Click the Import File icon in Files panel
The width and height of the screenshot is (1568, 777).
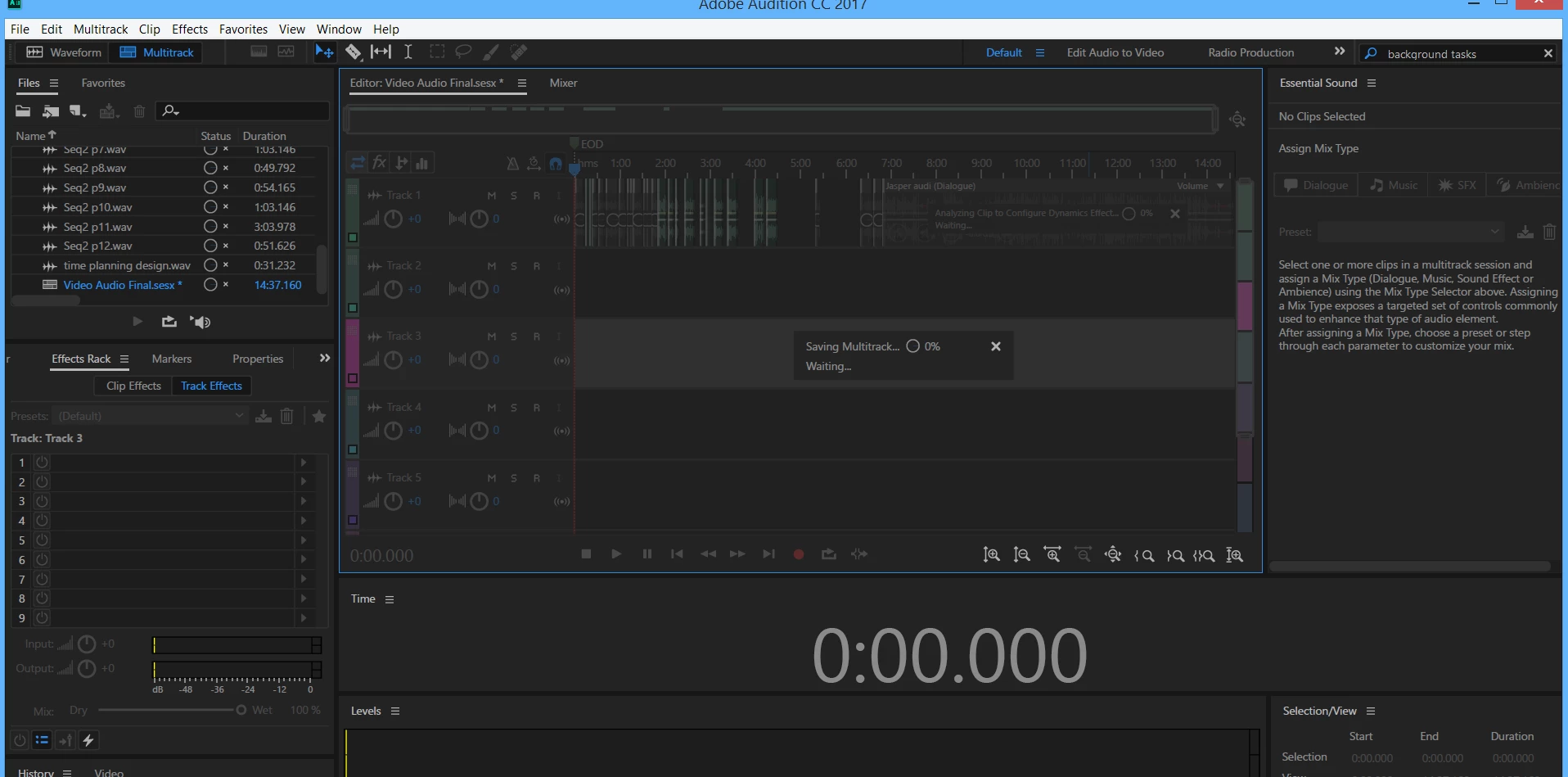coord(51,111)
